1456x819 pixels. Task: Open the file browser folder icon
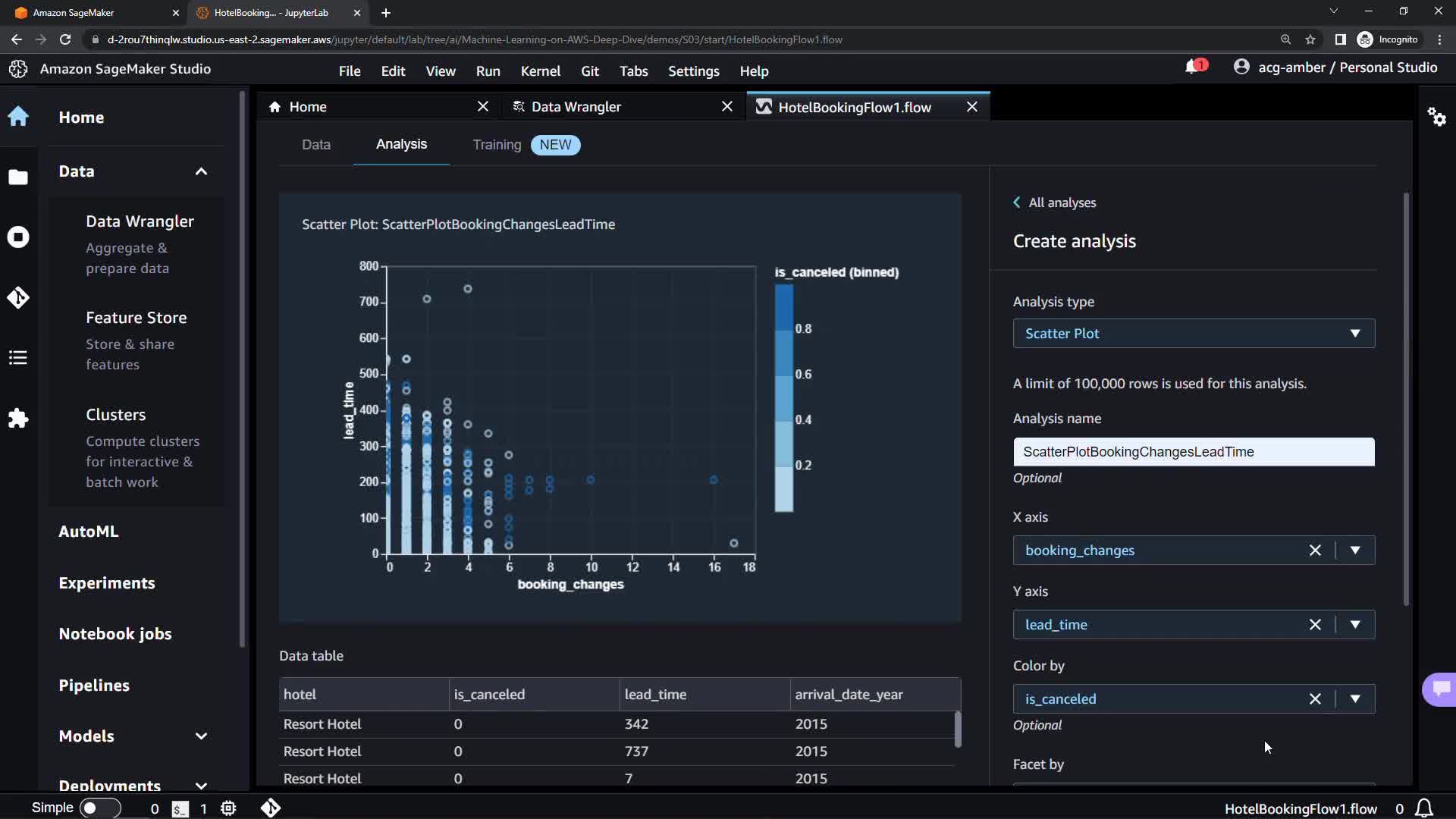click(x=18, y=177)
